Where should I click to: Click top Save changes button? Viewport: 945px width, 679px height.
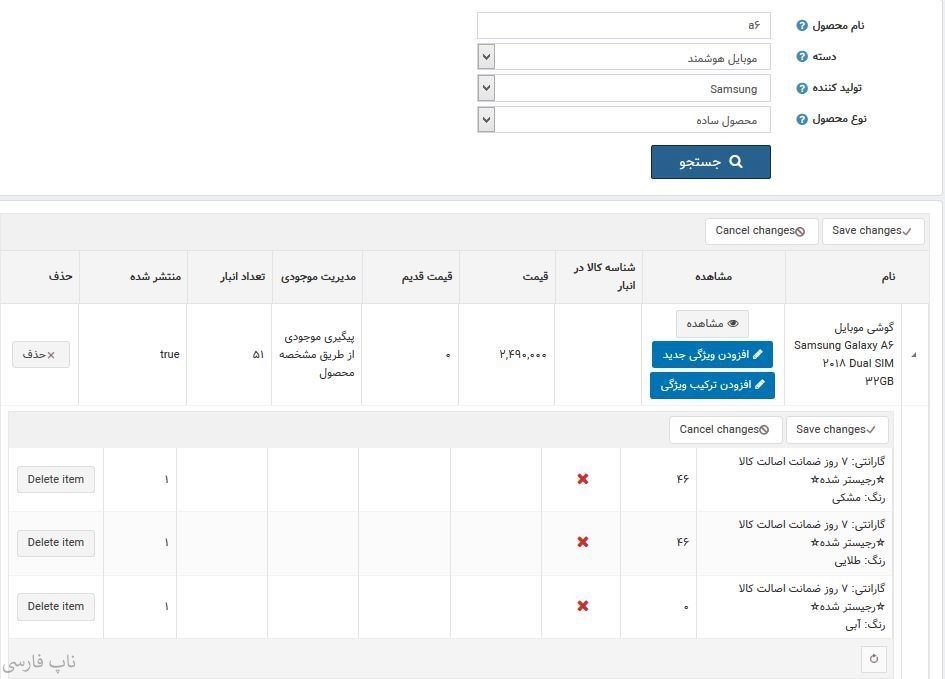coord(872,231)
